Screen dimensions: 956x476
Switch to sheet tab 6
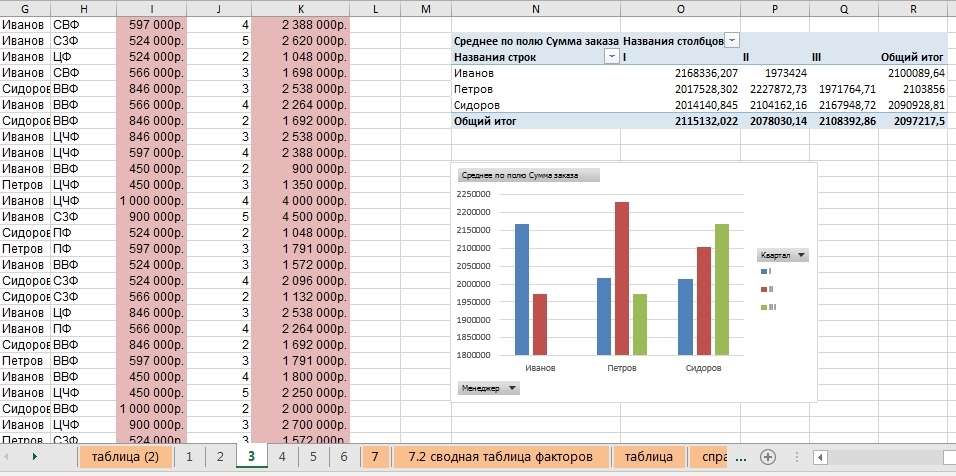click(x=344, y=456)
